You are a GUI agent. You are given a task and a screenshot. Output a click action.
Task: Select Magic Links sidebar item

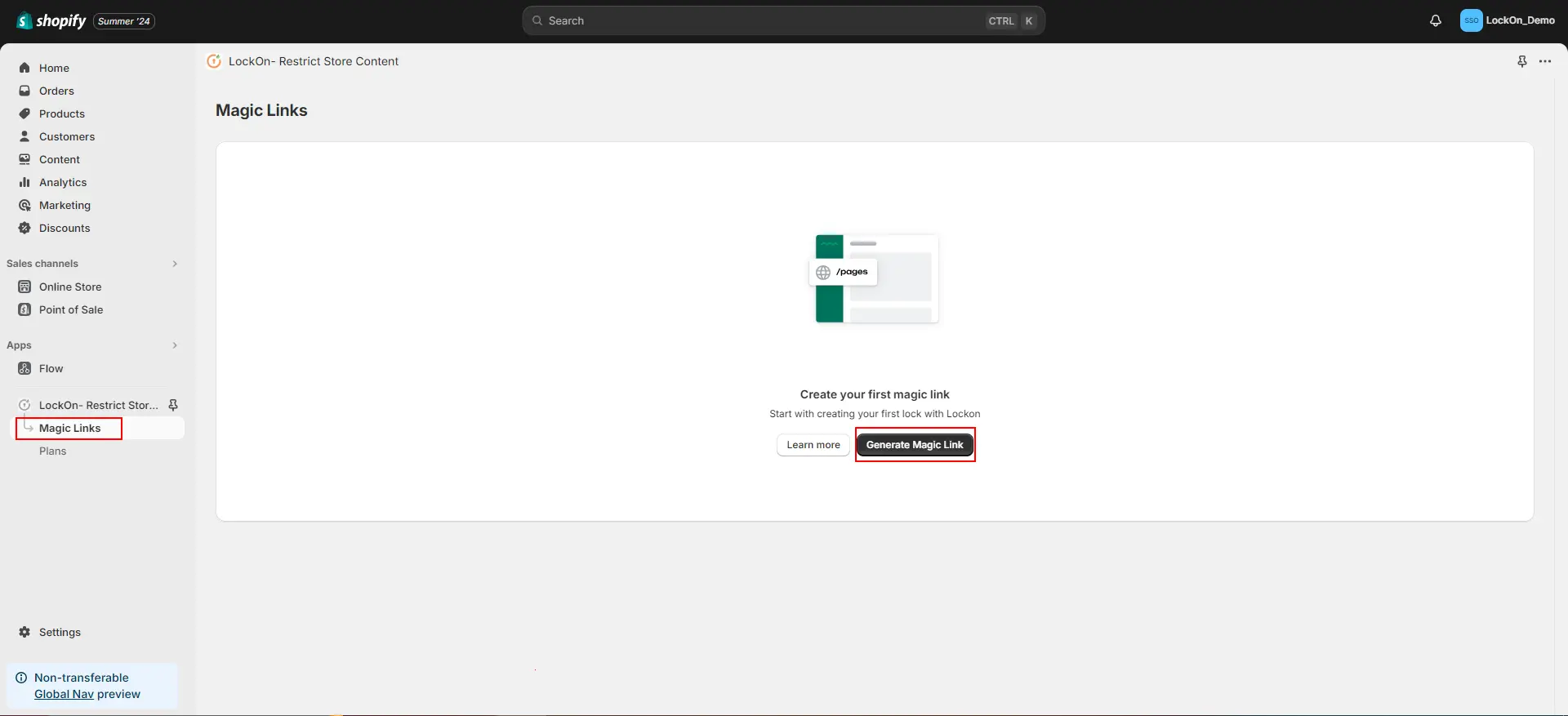pos(98,428)
